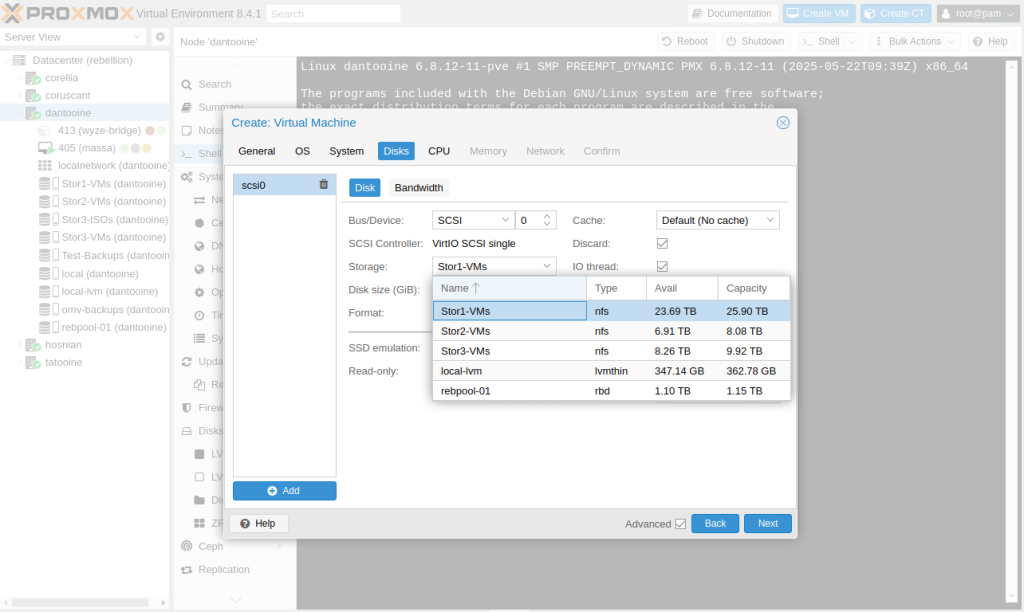Image resolution: width=1024 pixels, height=612 pixels.
Task: Open Help in the dialog
Action: click(258, 523)
